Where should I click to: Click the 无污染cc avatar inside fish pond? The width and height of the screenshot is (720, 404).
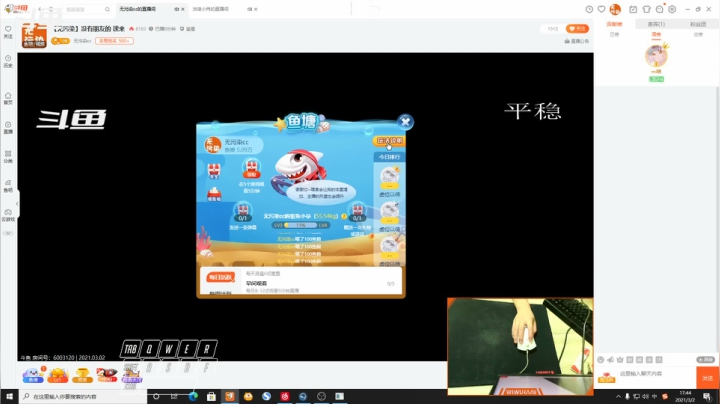[213, 145]
